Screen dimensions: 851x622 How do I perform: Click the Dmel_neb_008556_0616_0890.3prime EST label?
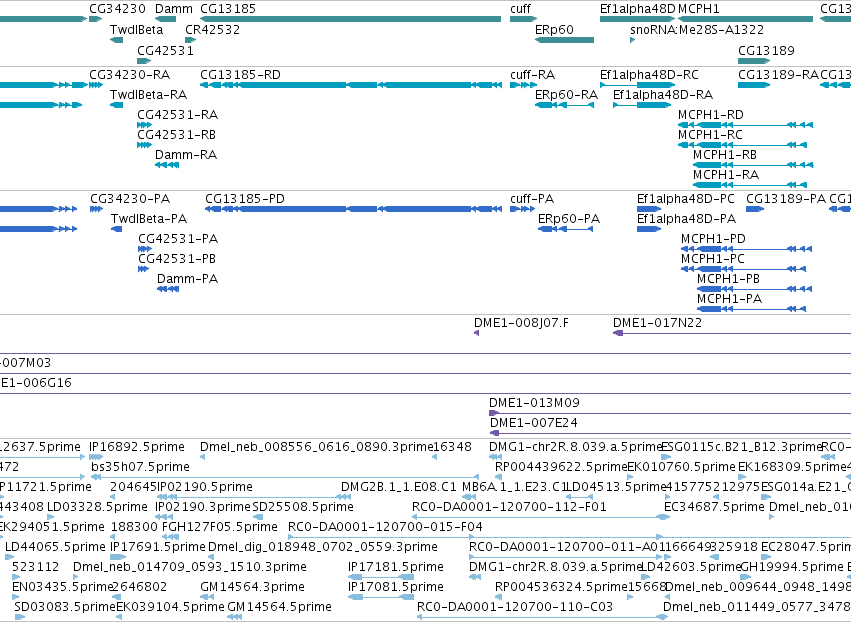[316, 447]
